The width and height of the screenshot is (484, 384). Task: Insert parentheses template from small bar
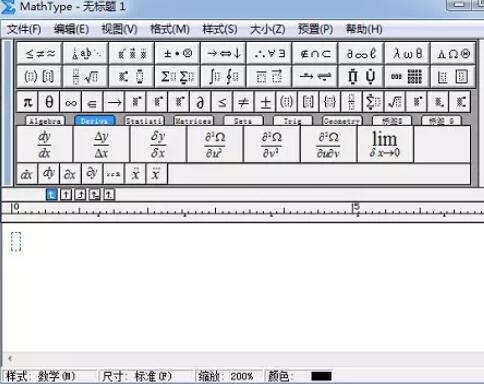tap(286, 102)
